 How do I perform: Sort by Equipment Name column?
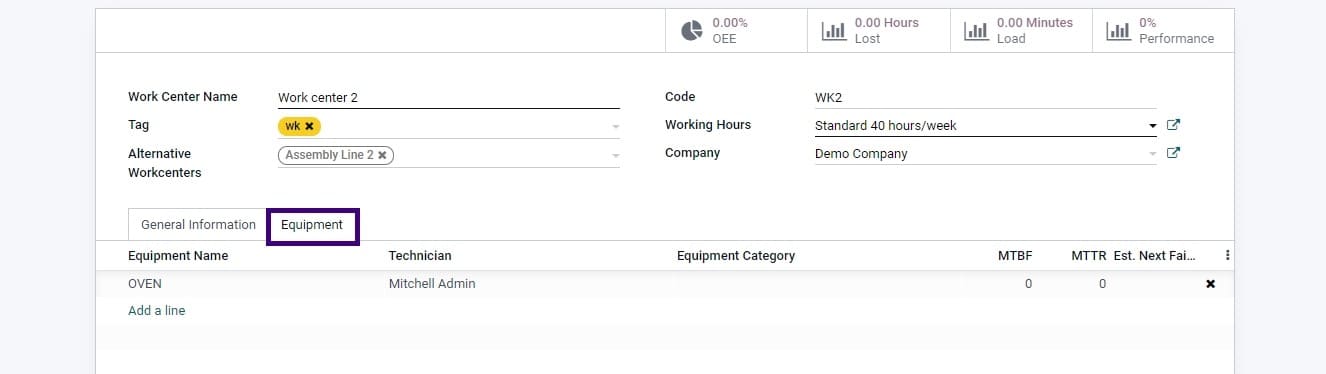(178, 256)
